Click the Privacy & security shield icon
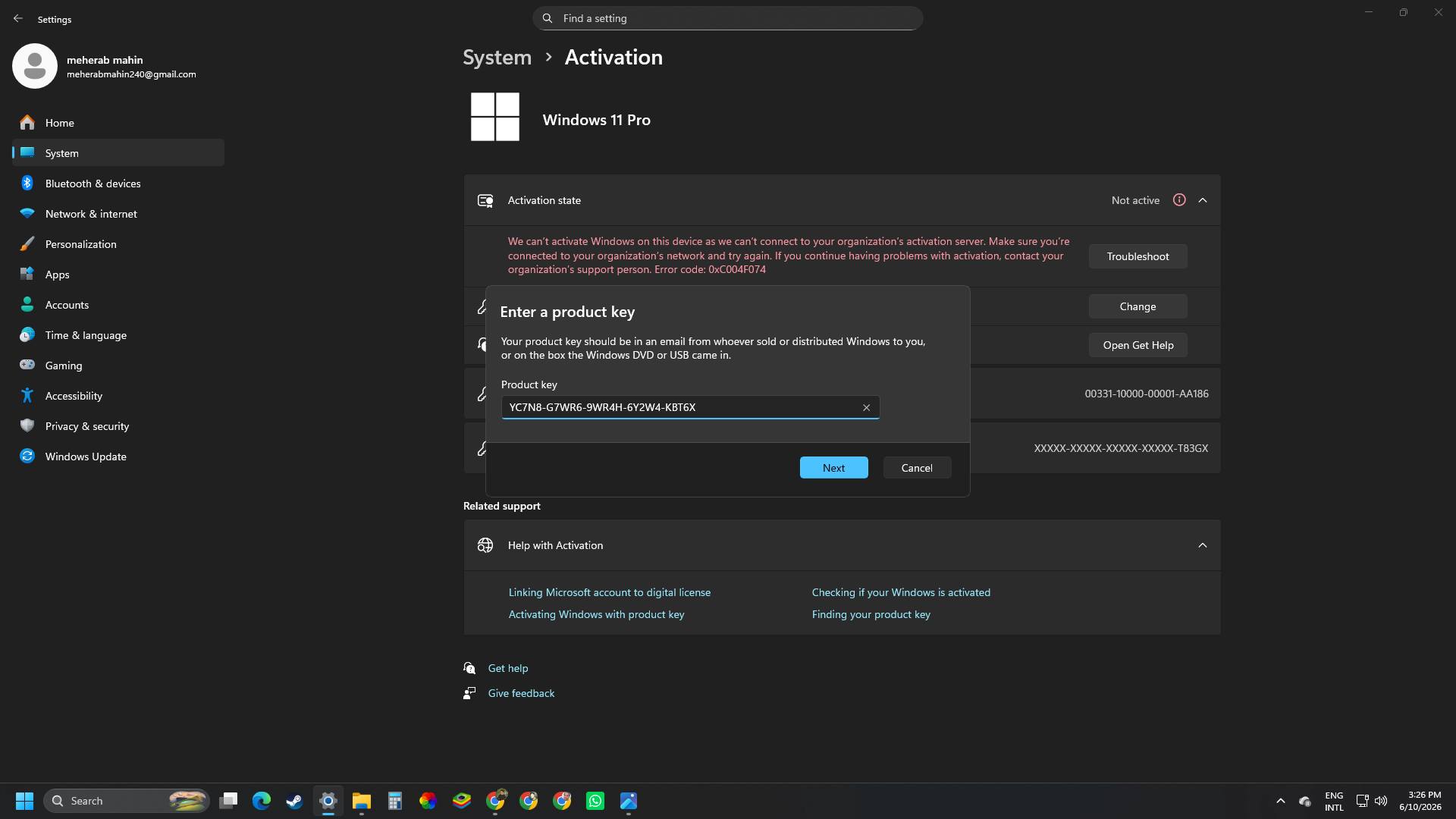The height and width of the screenshot is (819, 1456). click(x=27, y=426)
